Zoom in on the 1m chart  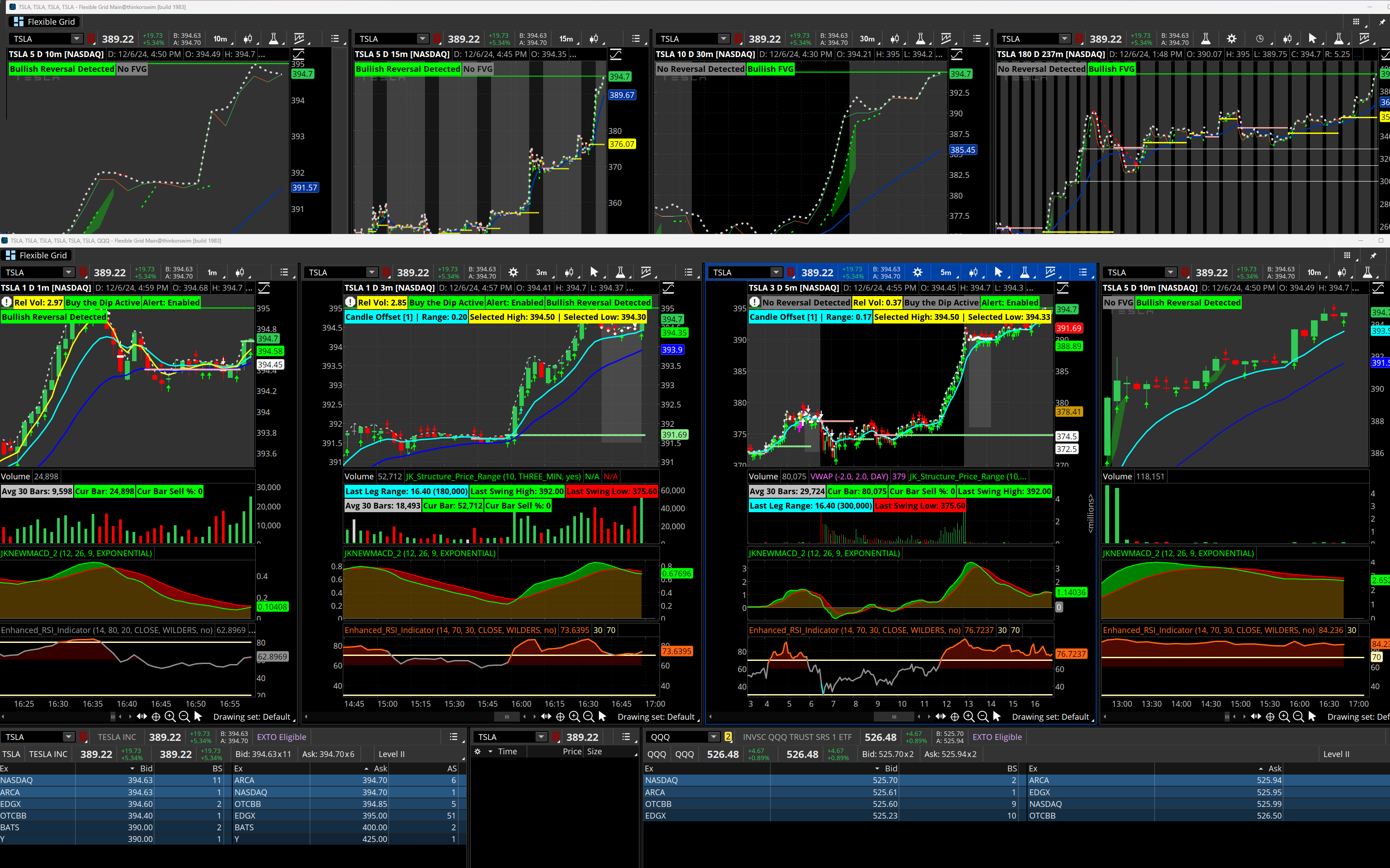[x=170, y=717]
